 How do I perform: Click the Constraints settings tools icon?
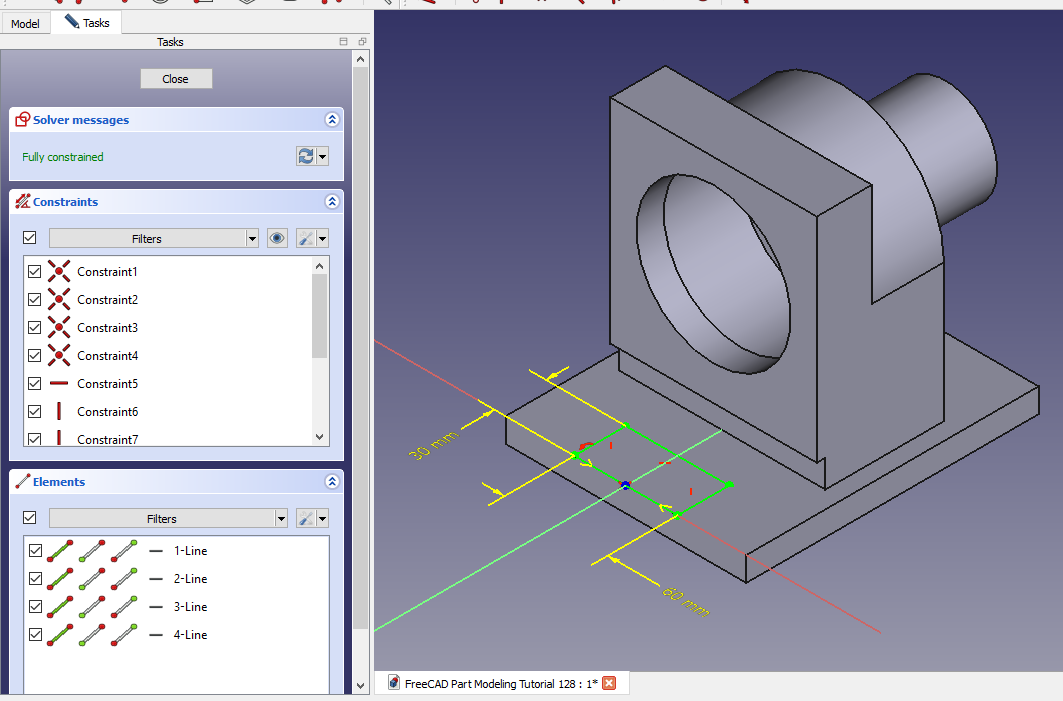(307, 238)
